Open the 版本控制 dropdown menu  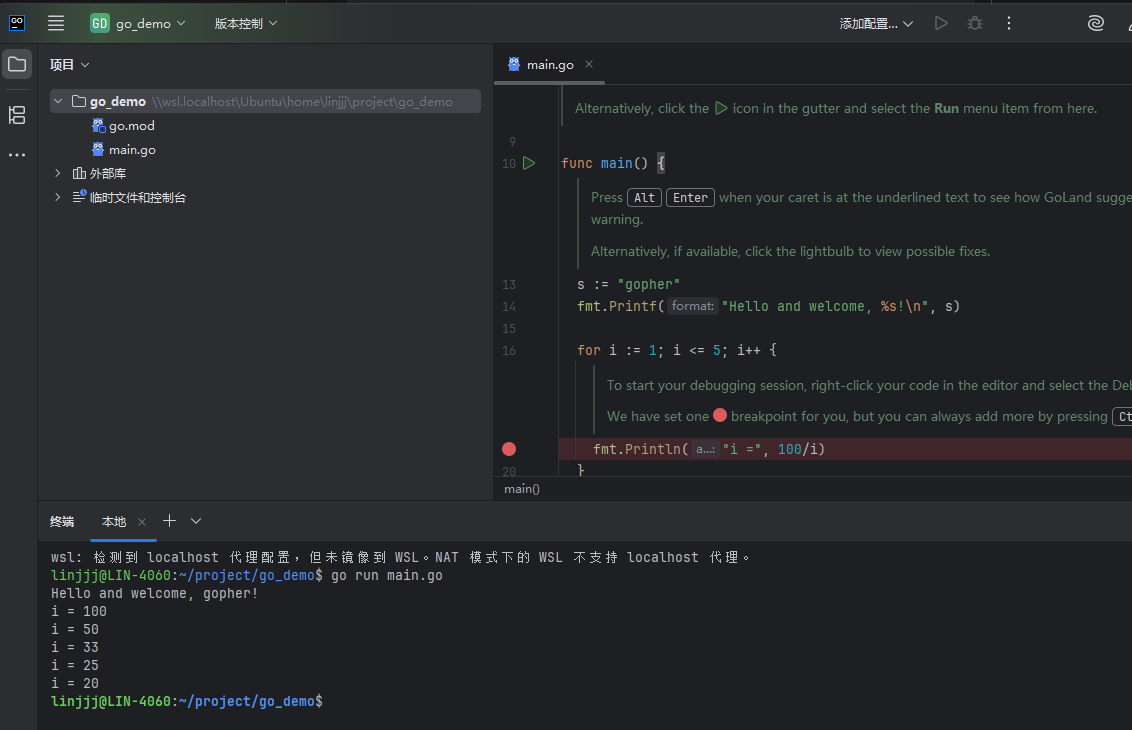click(246, 23)
